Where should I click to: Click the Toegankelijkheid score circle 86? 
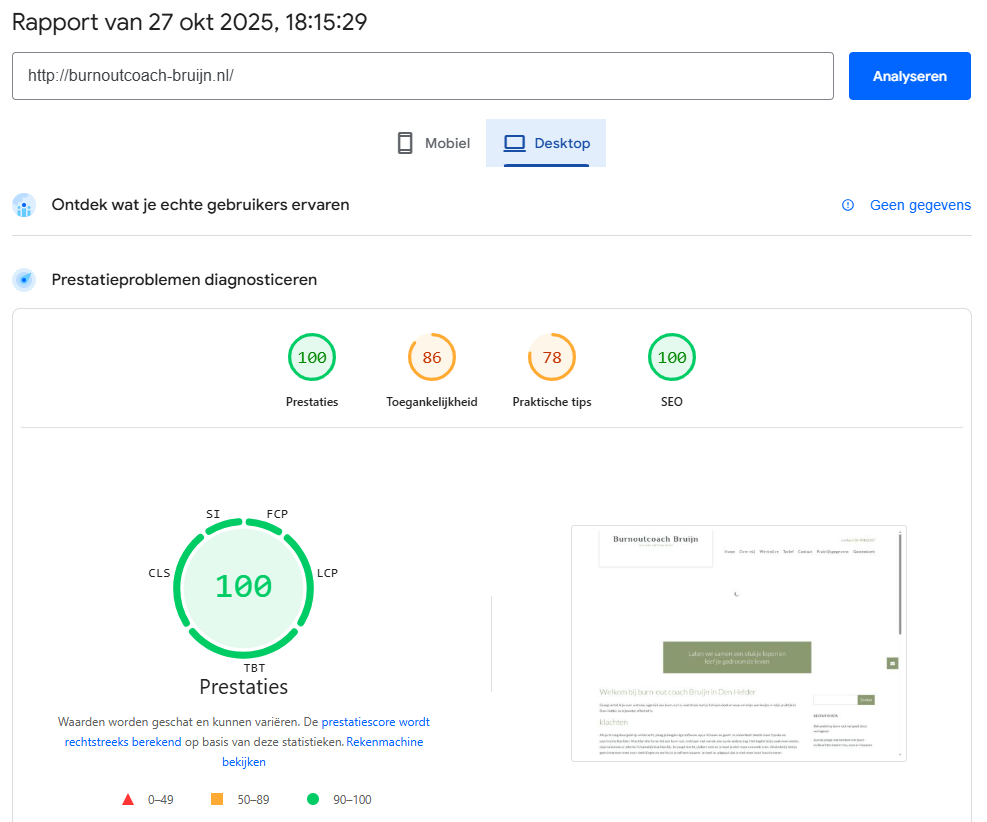[432, 358]
